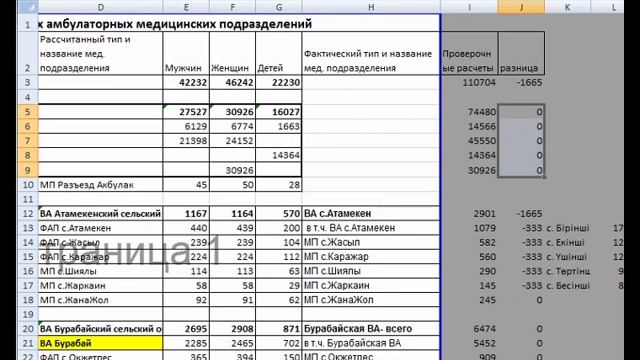Click cell 'в т.ч. ВА с.Атамекен'
640x360 pixels.
click(371, 228)
